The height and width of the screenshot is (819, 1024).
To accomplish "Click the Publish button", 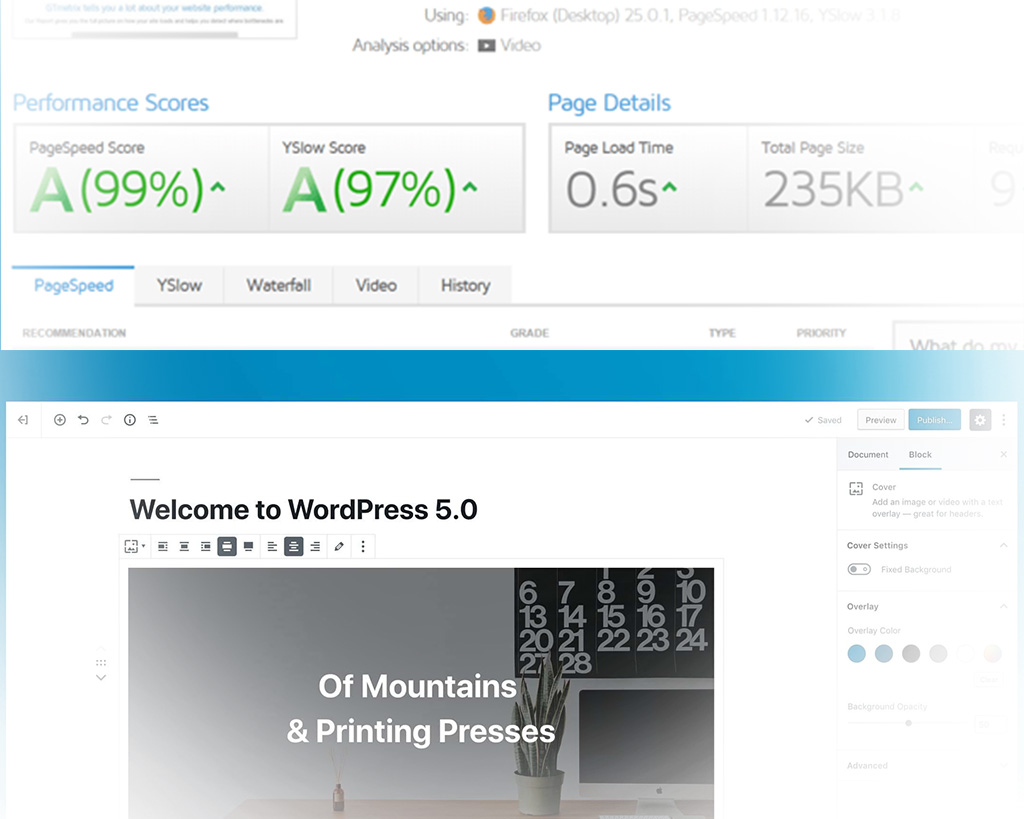I will (935, 420).
